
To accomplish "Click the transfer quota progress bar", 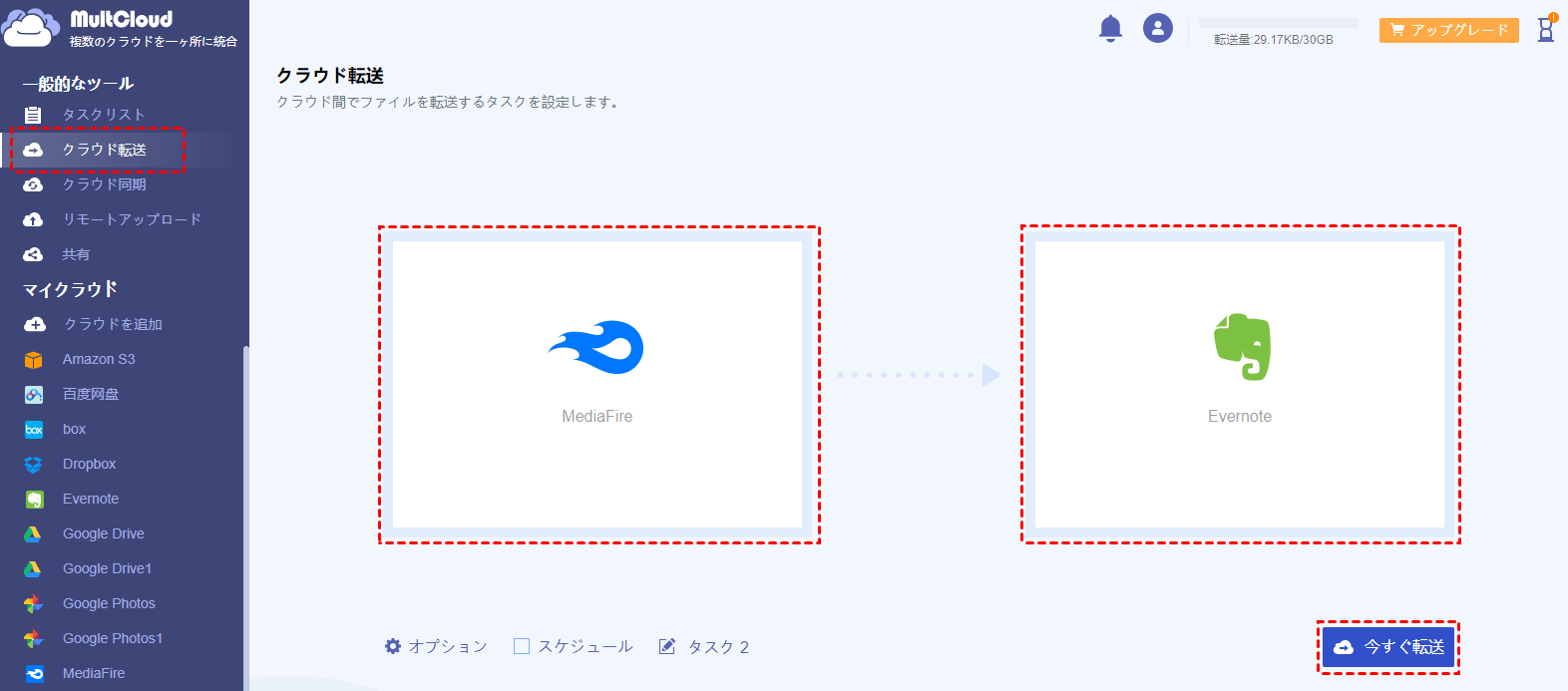I will coord(1279,23).
